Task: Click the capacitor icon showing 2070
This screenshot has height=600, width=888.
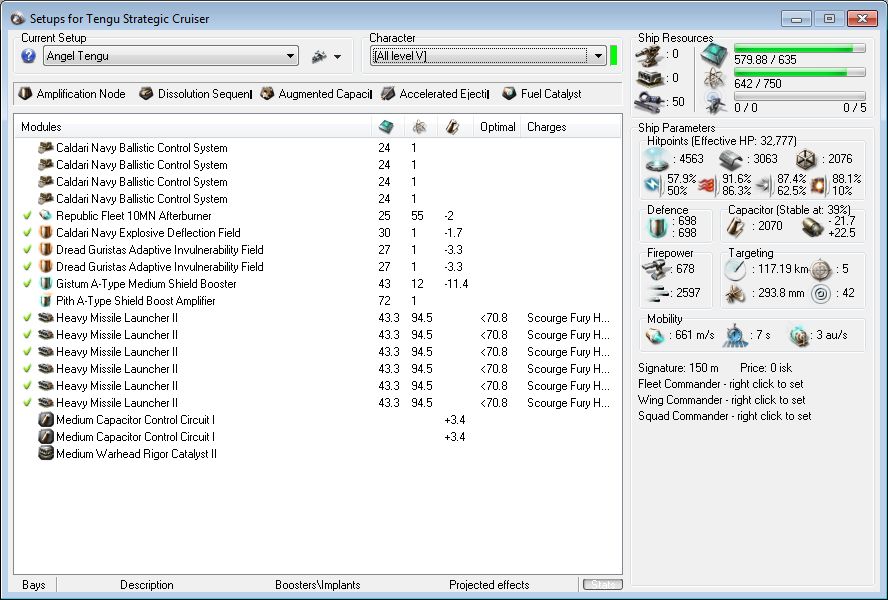Action: click(736, 227)
